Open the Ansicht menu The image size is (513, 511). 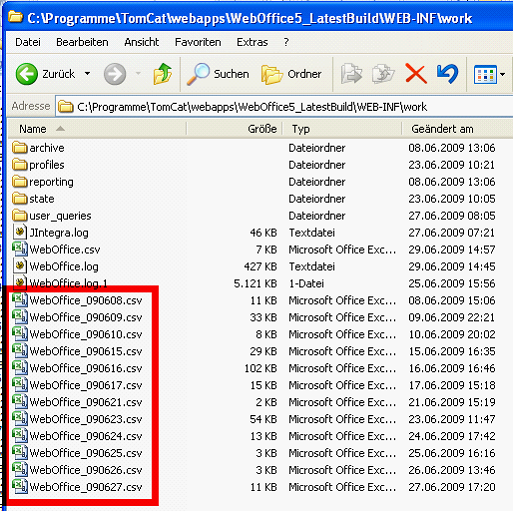pyautogui.click(x=142, y=42)
